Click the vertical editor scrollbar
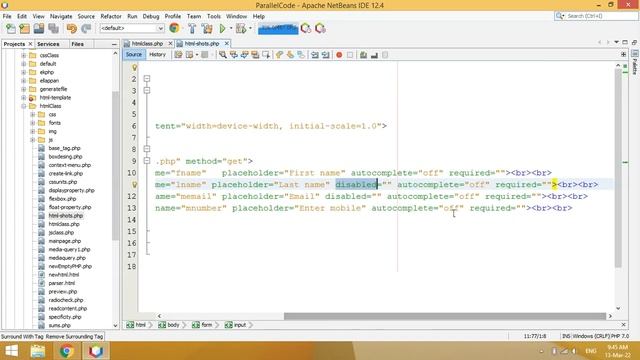This screenshot has width=640, height=360. (x=618, y=168)
